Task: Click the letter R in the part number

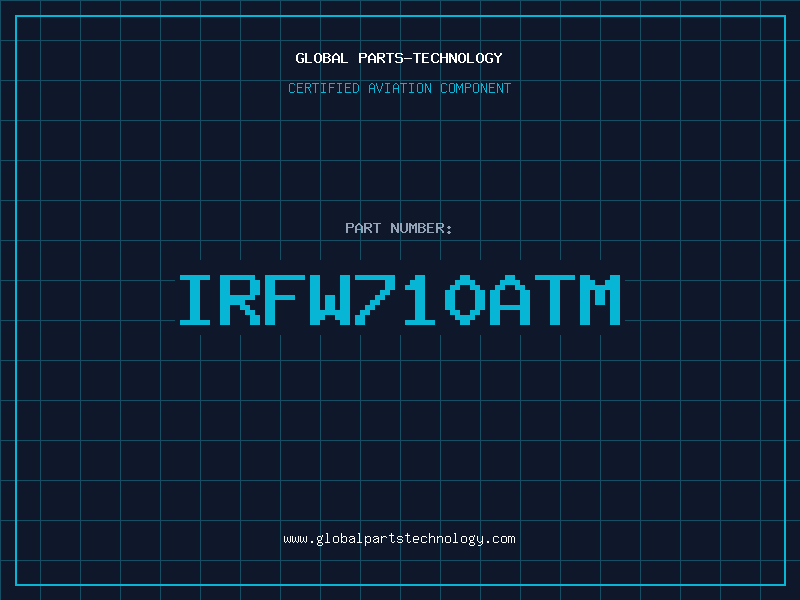Action: click(242, 300)
